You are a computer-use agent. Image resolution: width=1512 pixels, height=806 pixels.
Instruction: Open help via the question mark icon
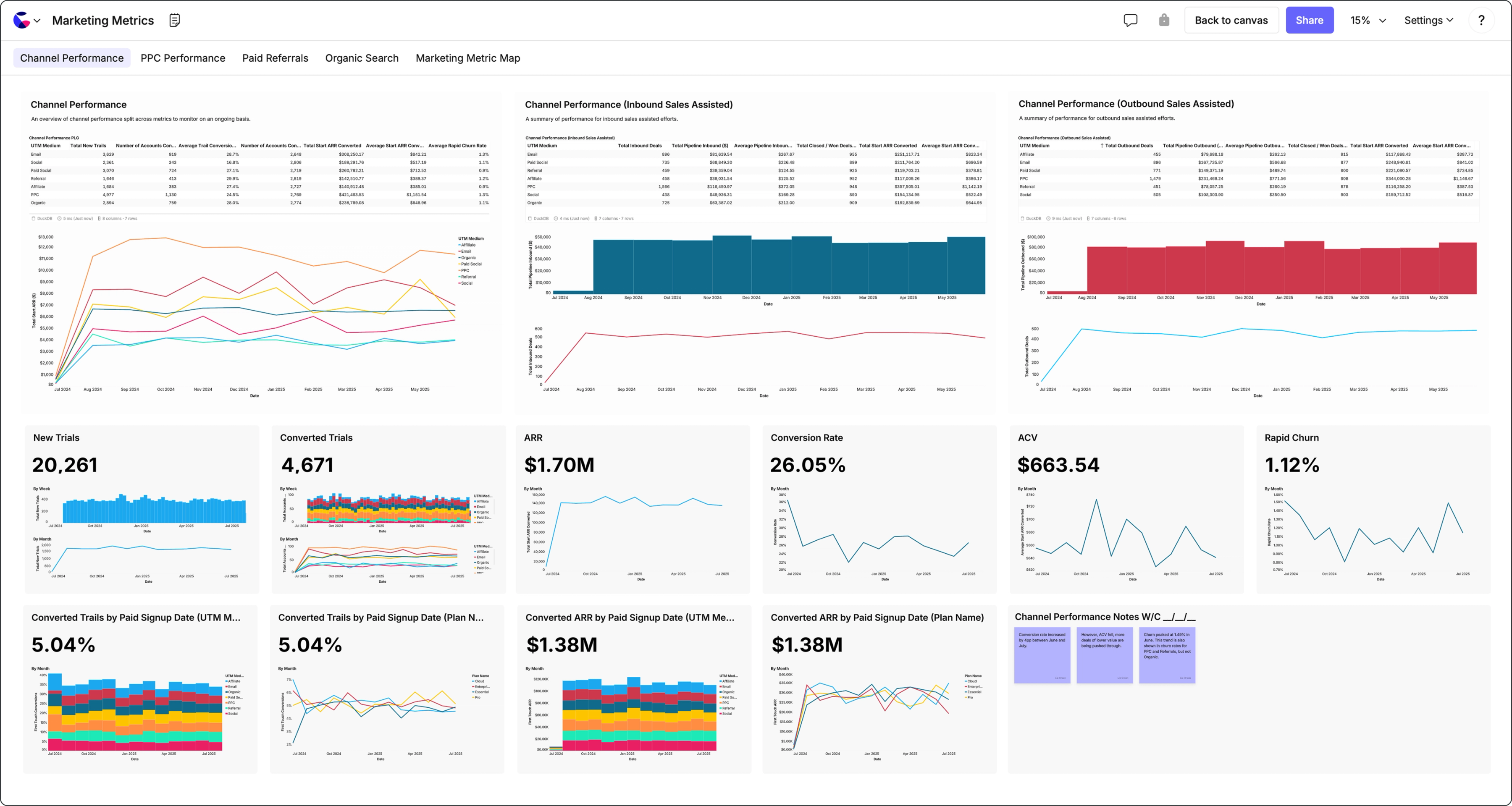pos(1481,20)
